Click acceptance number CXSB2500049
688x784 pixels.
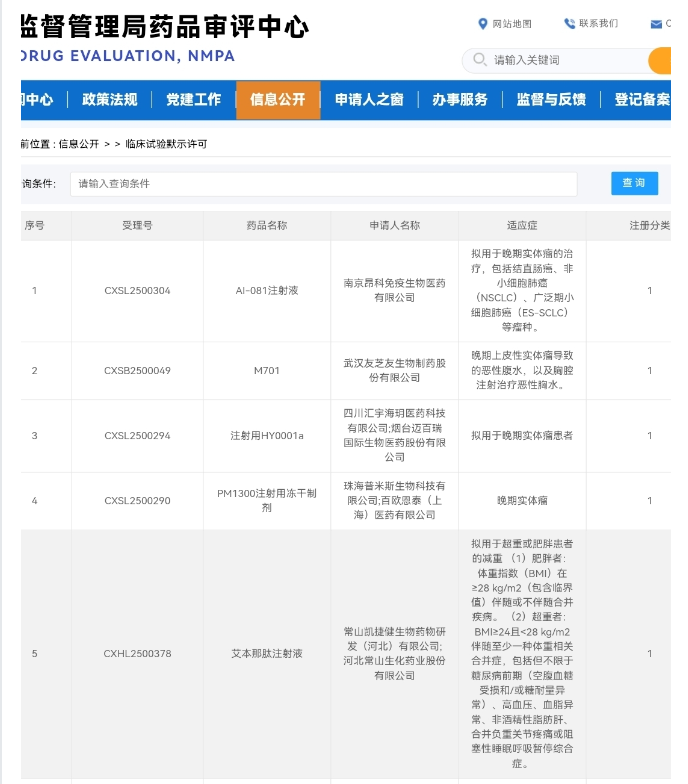click(x=137, y=370)
